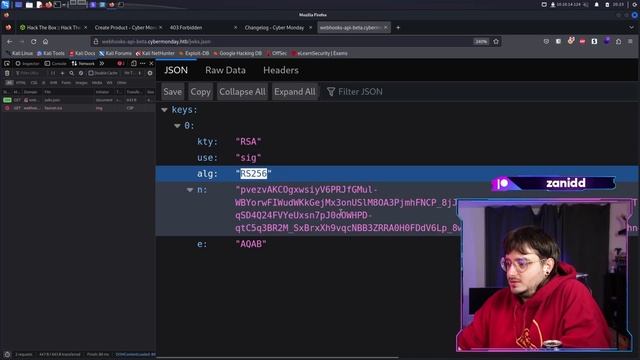Switch to Raw Data view
This screenshot has height=360, width=640.
pos(225,70)
